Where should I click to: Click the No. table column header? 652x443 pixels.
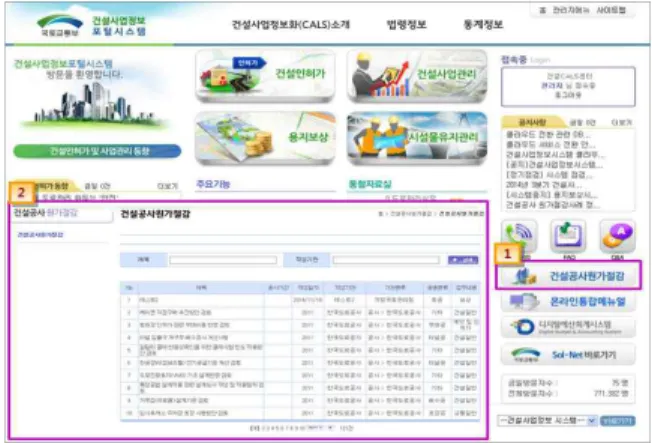pos(129,287)
